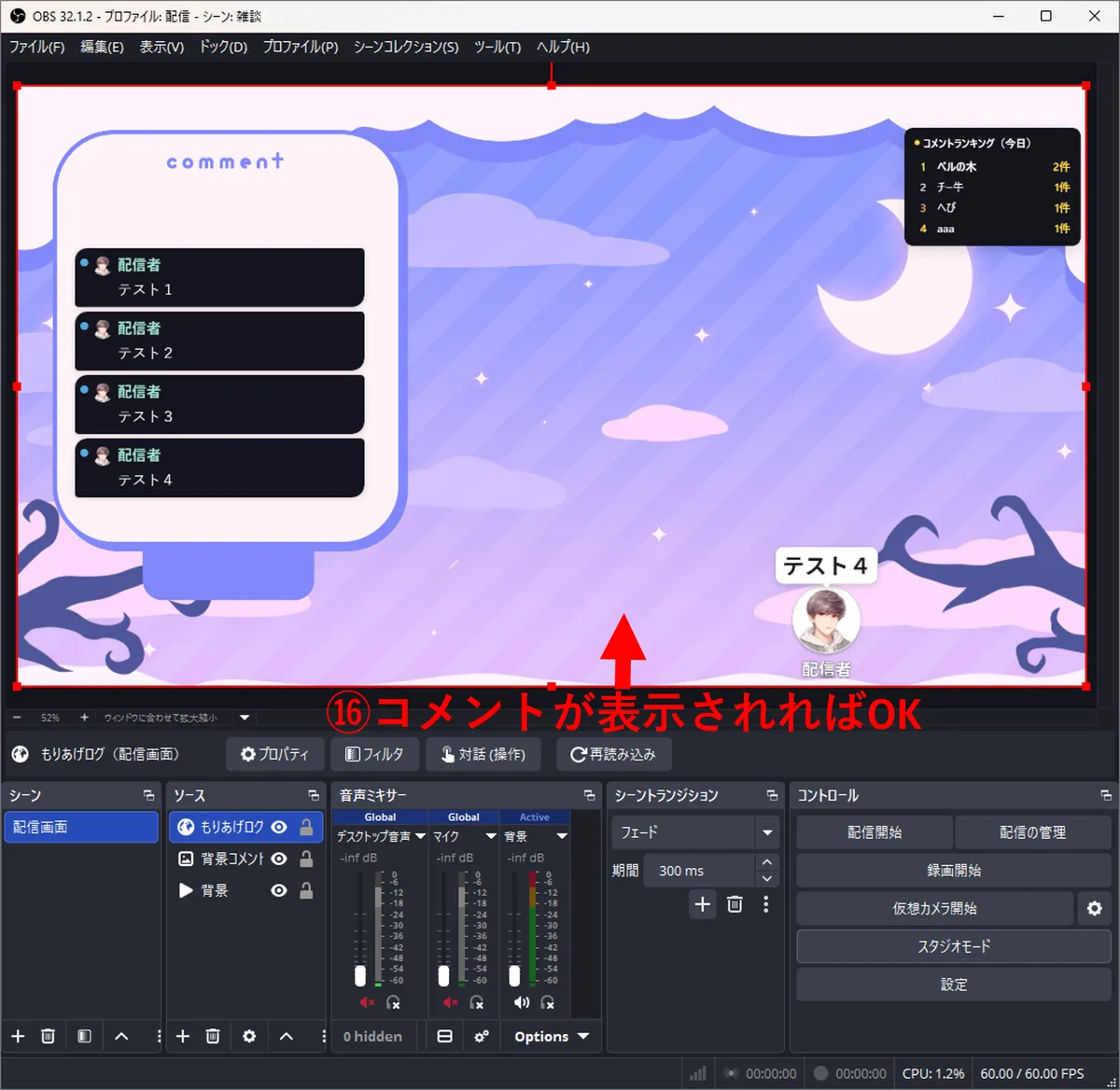
Task: Open マイク channel dropdown arrow
Action: click(491, 836)
